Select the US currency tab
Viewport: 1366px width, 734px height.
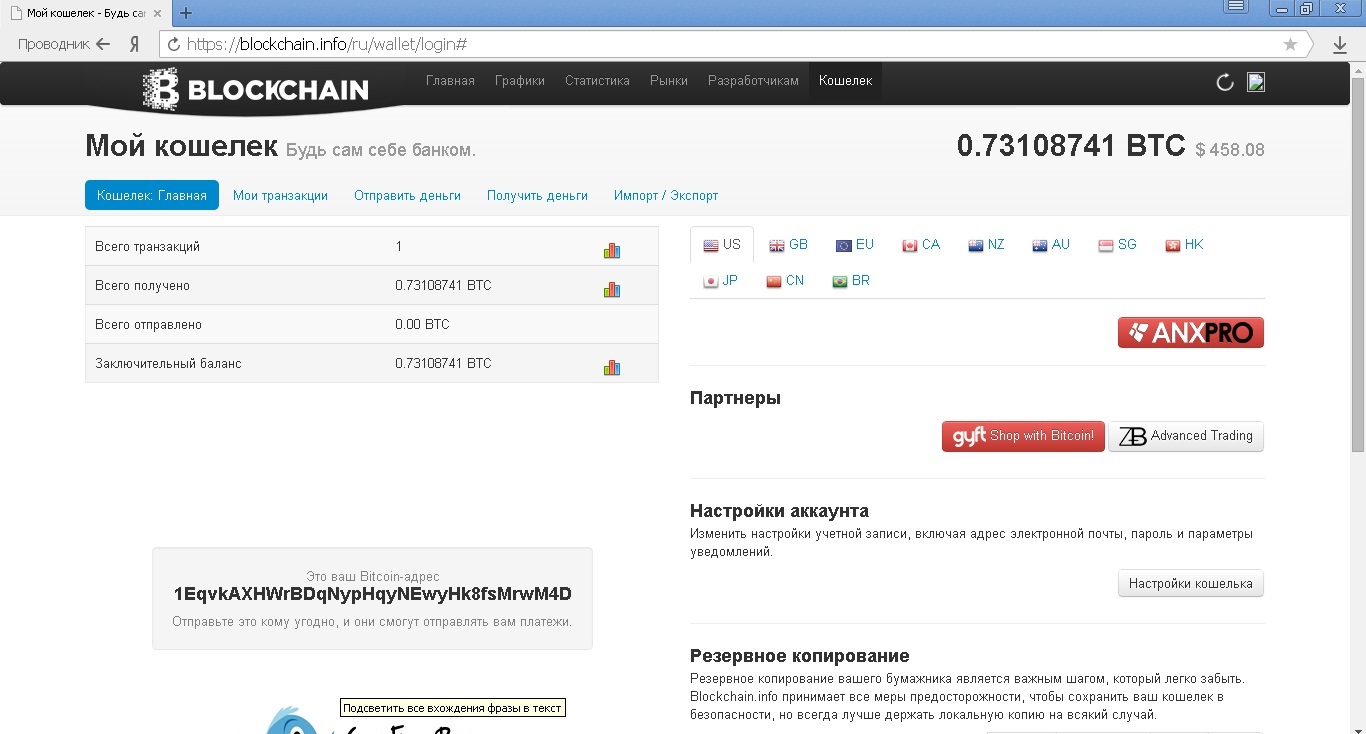(722, 245)
